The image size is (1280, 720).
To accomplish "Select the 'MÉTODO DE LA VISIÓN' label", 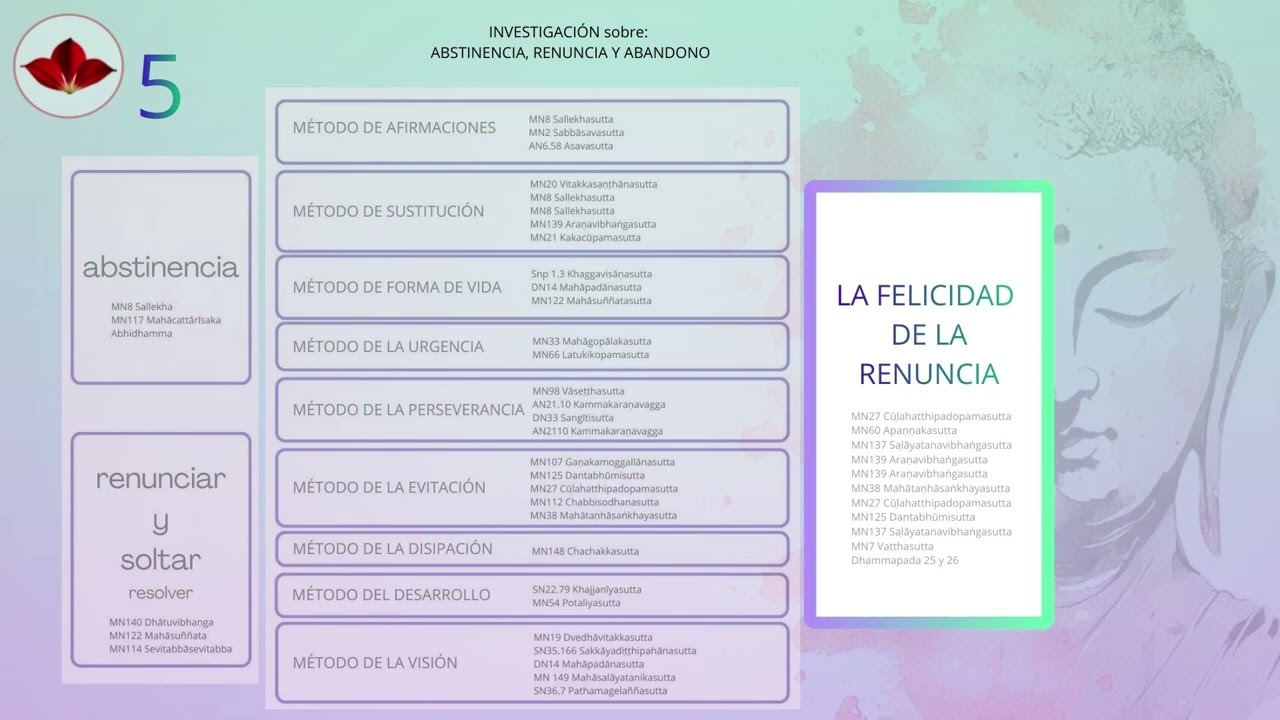I will pyautogui.click(x=375, y=663).
